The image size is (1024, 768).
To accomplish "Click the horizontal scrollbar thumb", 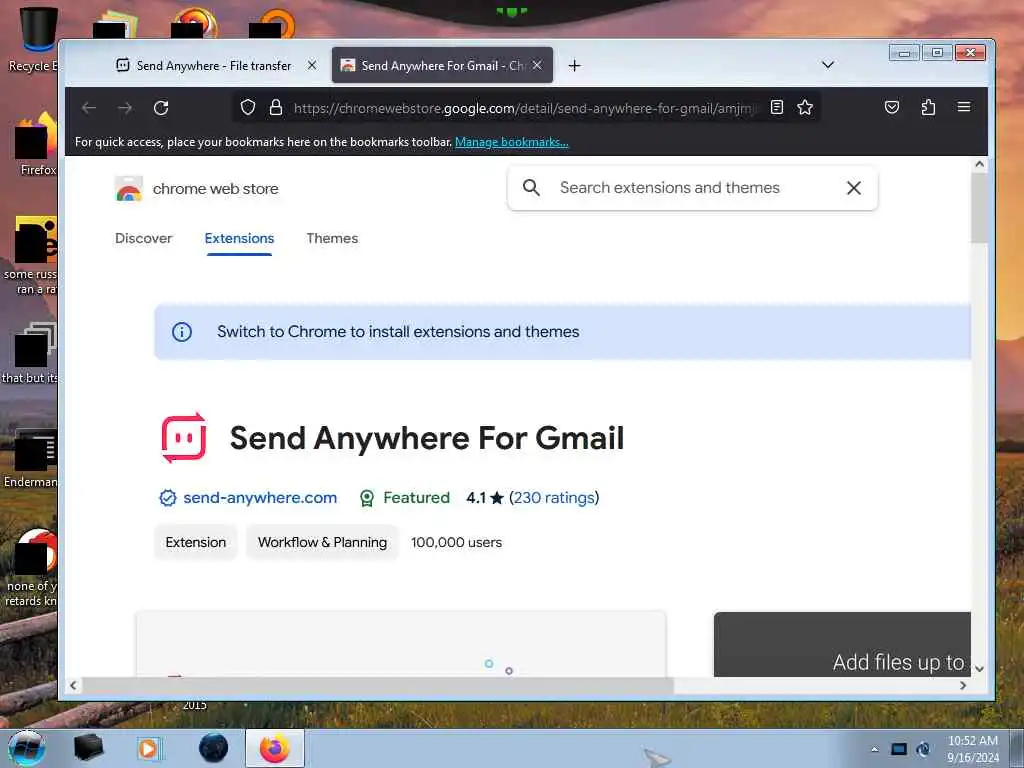I will [377, 685].
